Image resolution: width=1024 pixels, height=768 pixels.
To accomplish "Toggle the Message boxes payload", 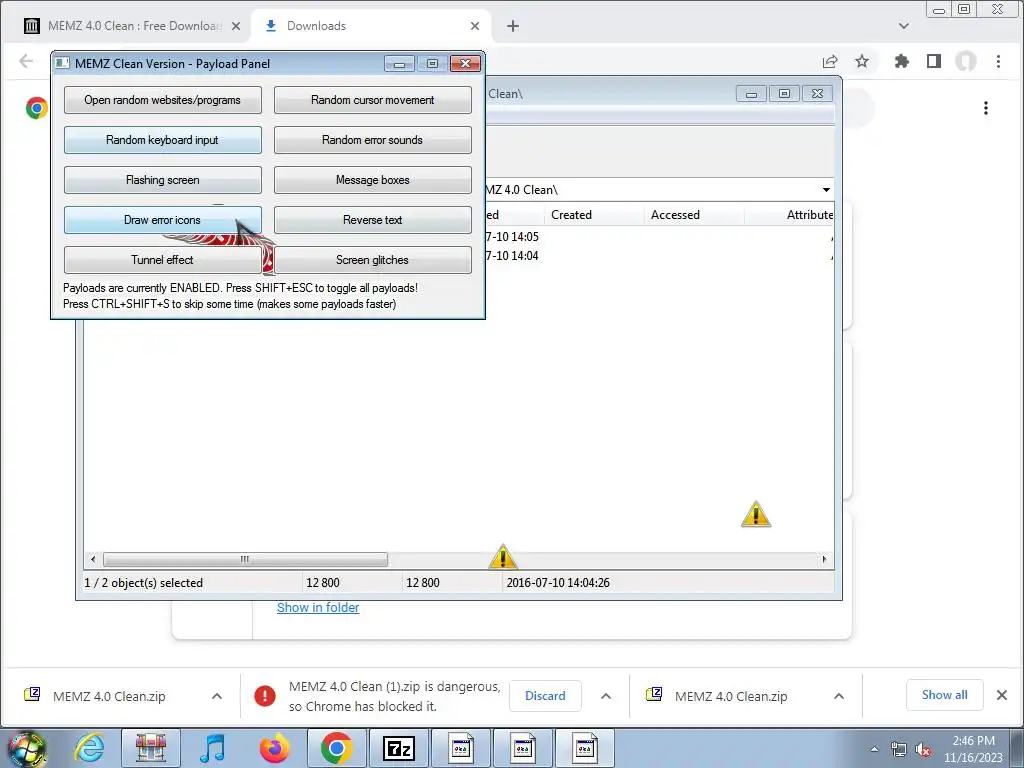I will (372, 180).
